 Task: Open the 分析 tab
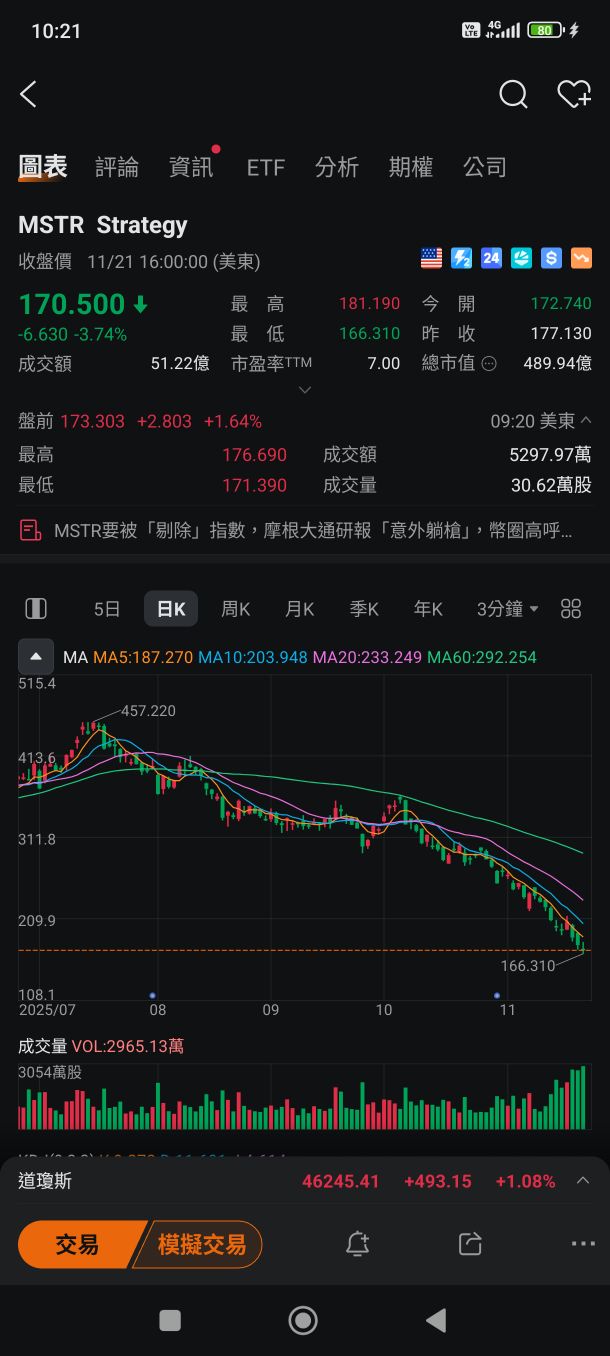pos(337,167)
